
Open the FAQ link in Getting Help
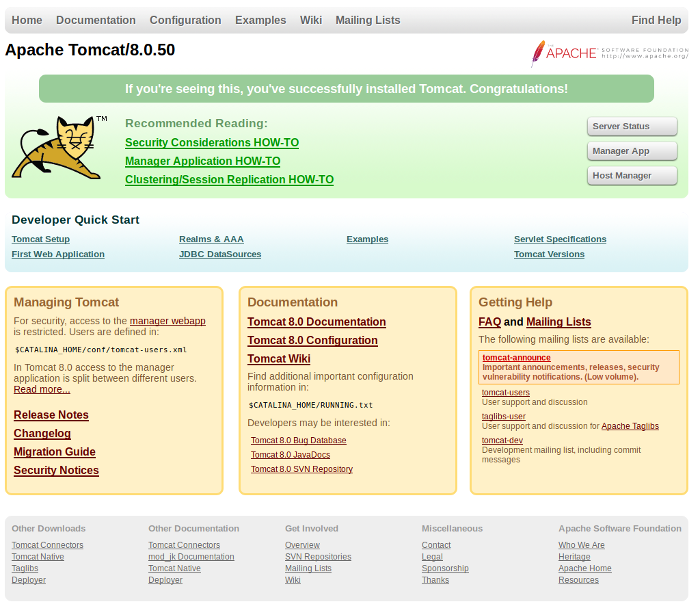pyautogui.click(x=490, y=322)
